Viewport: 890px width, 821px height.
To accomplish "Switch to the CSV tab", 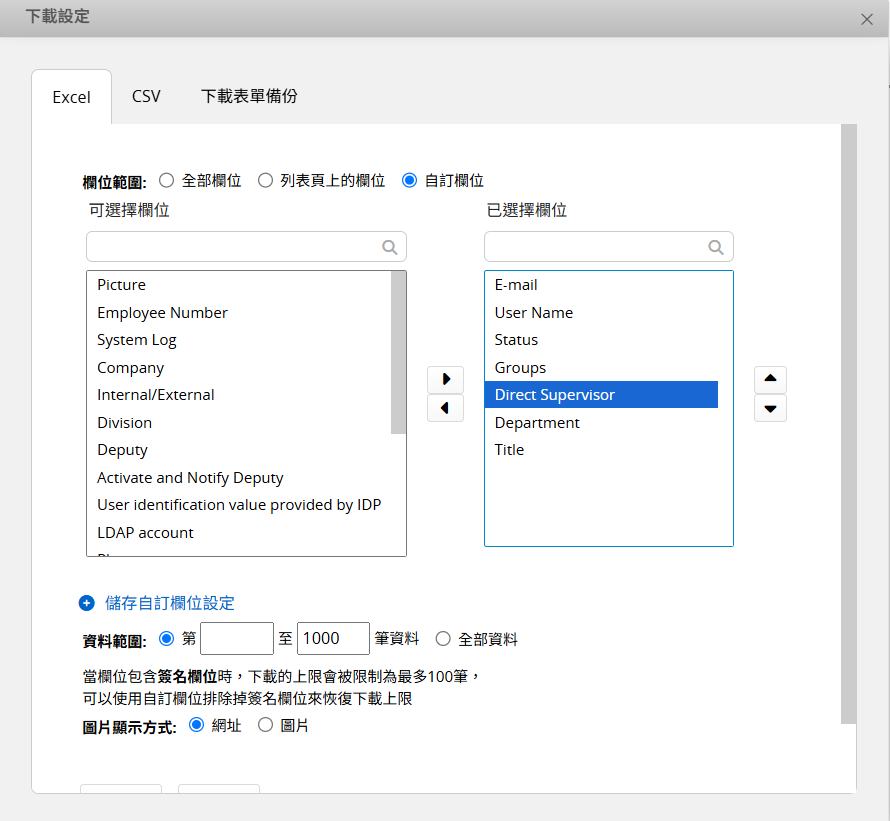I will click(146, 97).
